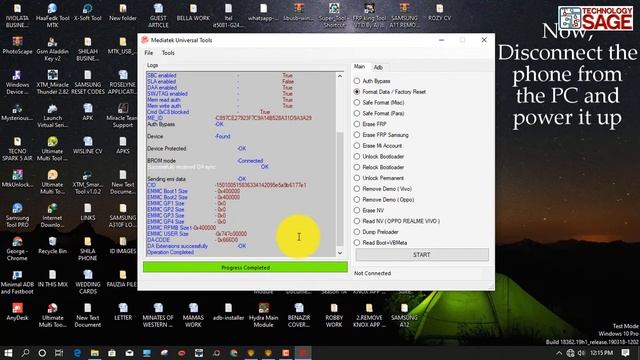Screen dimensions: 640x360
Task: Click the green Progress Completed bar
Action: pos(245,267)
